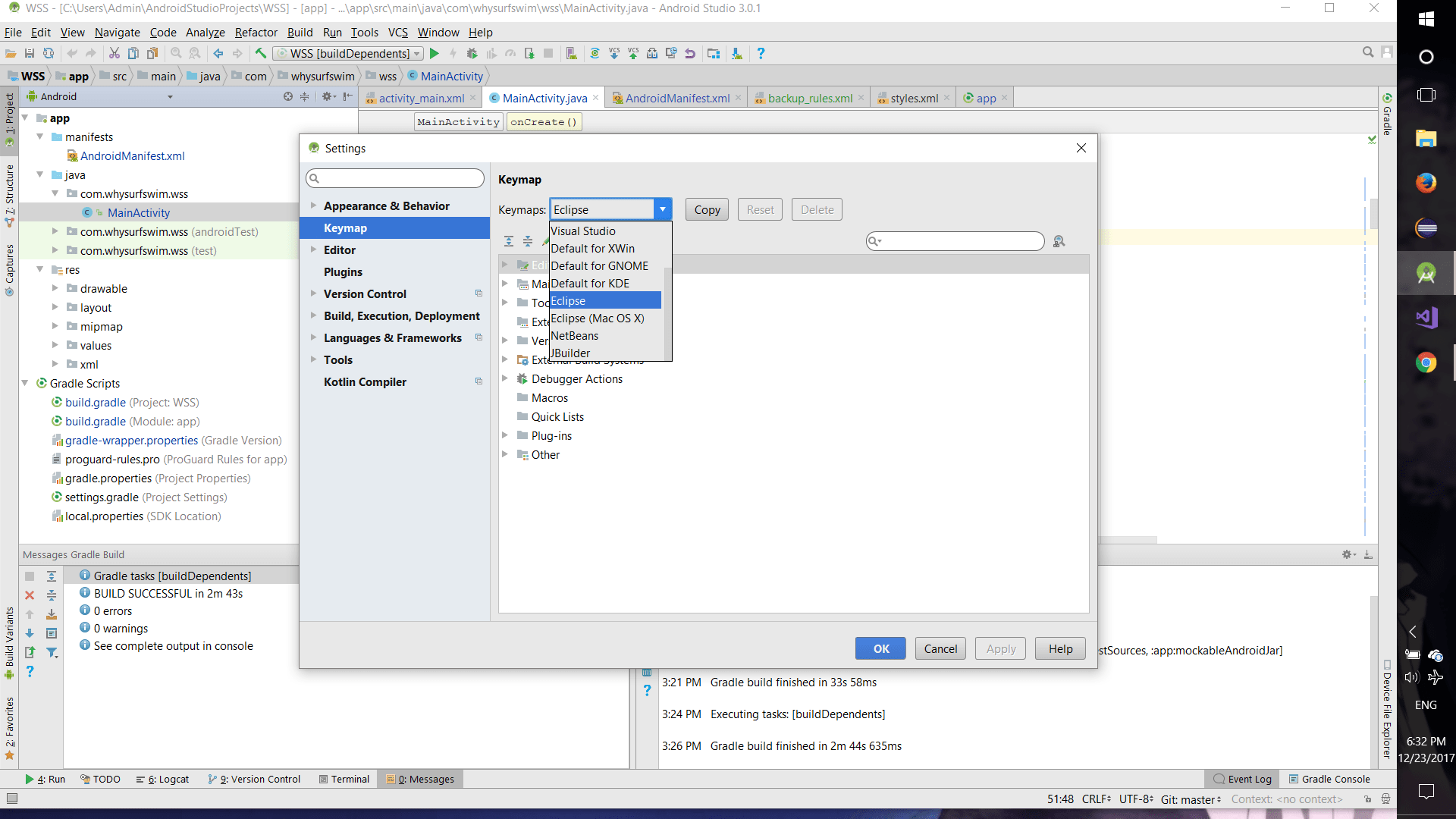
Task: Open the filter icon in Messages panel
Action: pyautogui.click(x=52, y=652)
